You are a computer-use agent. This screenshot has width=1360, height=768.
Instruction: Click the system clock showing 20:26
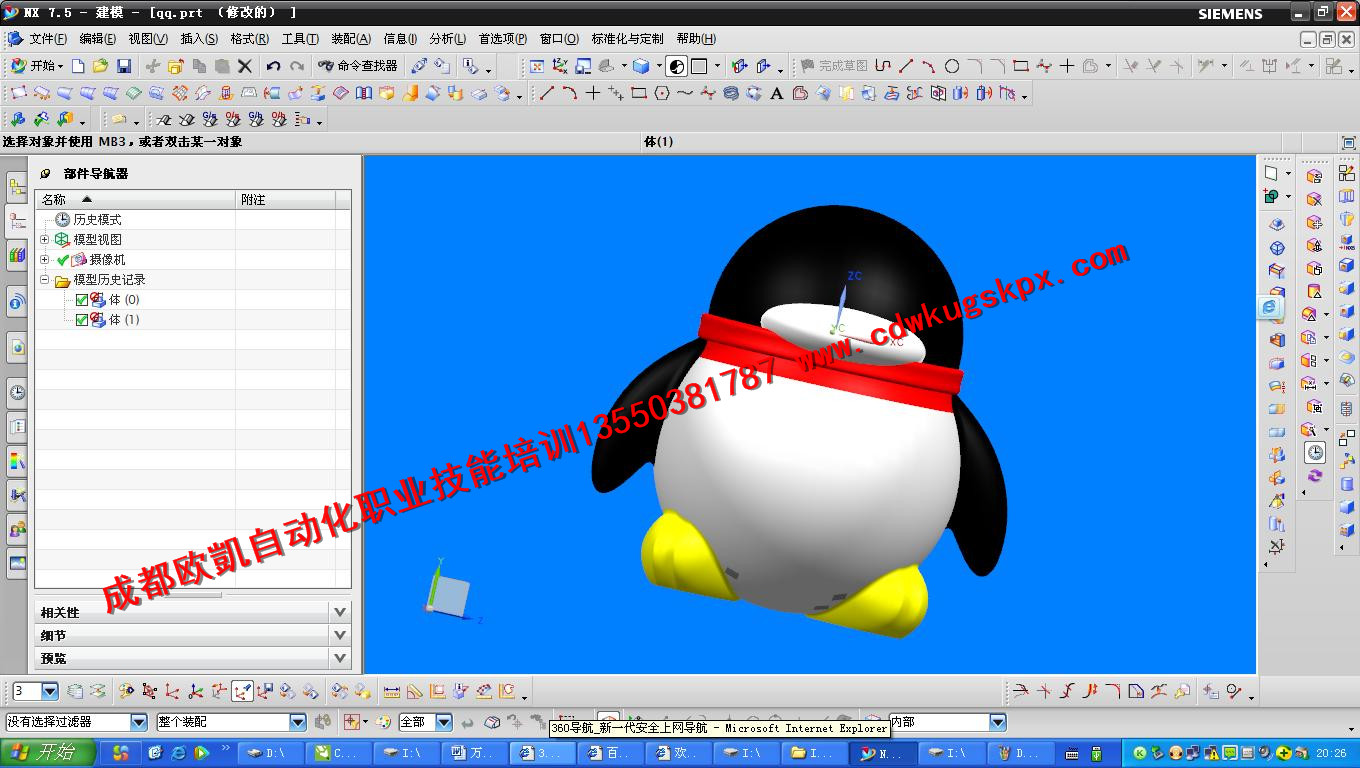click(x=1331, y=753)
